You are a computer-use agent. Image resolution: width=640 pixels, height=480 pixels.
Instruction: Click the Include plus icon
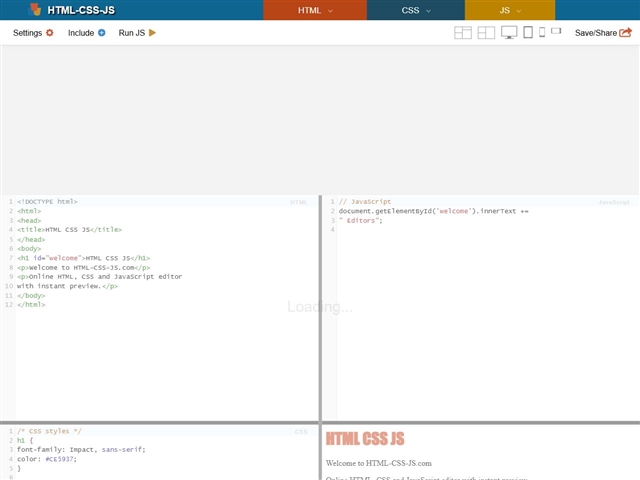[x=102, y=33]
